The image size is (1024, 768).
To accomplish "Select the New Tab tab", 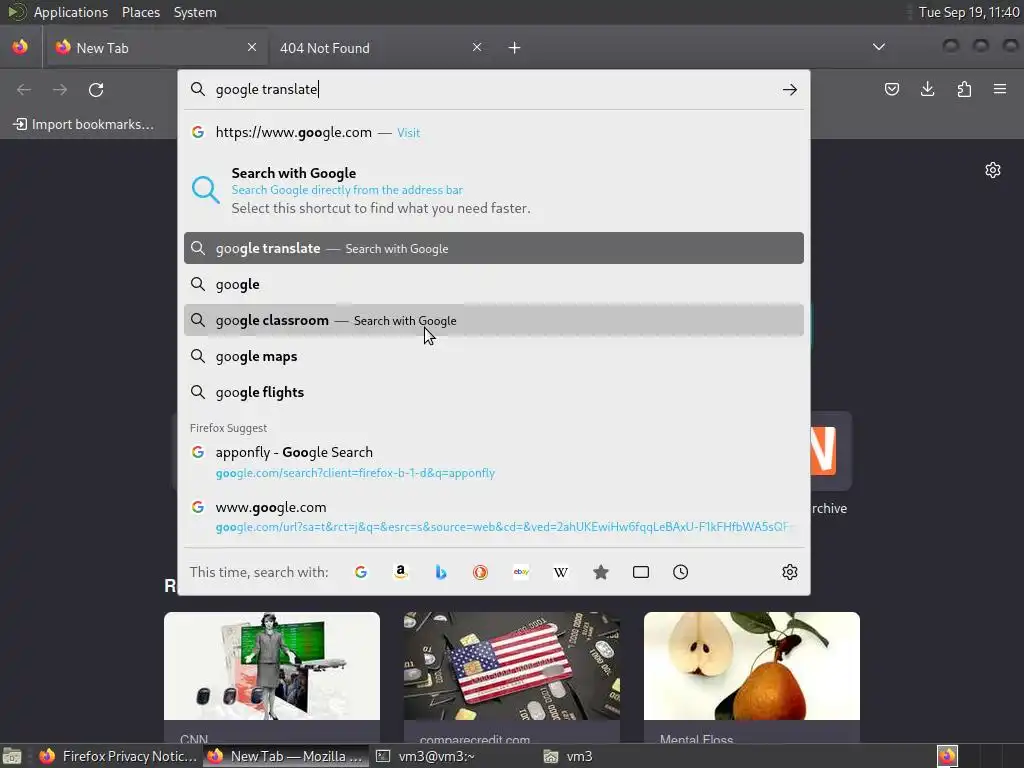I will 155,48.
